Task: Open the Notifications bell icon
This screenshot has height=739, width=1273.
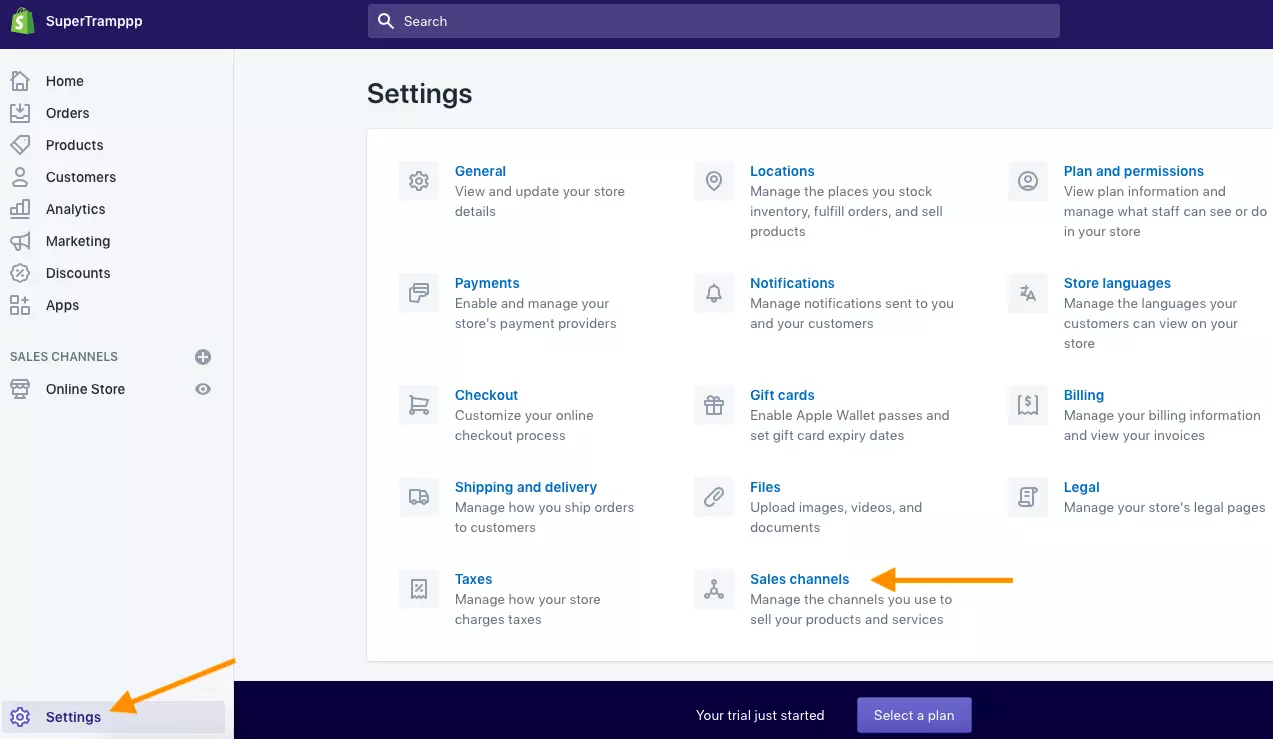Action: [714, 293]
